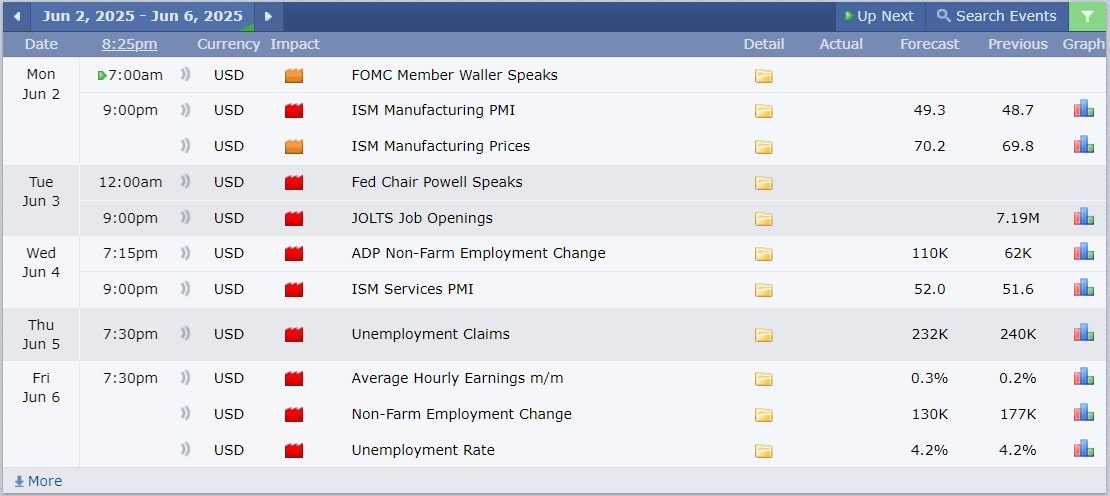1110x496 pixels.
Task: Toggle alert for Unemployment Rate
Action: tap(185, 449)
